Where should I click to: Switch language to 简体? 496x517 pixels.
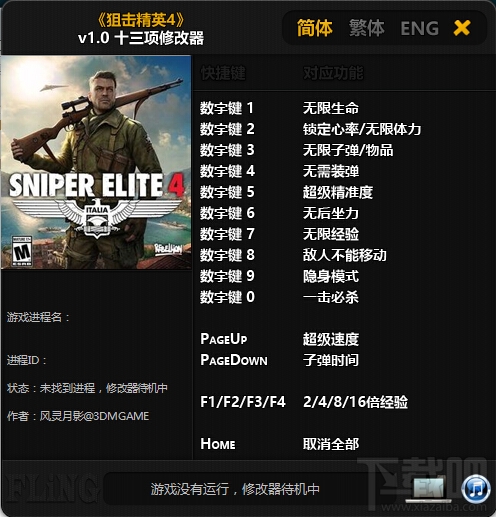click(315, 28)
